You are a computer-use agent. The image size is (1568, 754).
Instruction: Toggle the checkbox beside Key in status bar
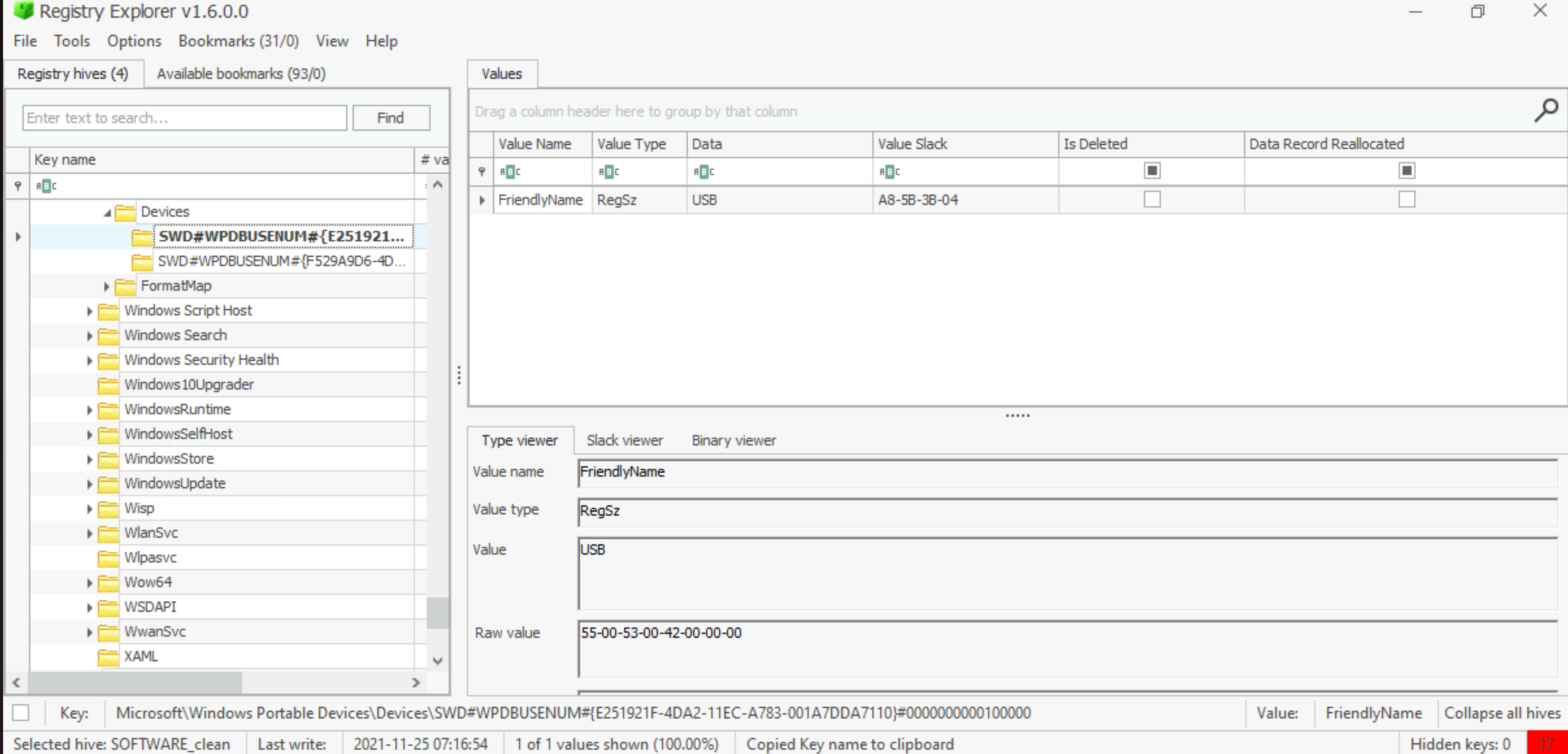21,712
